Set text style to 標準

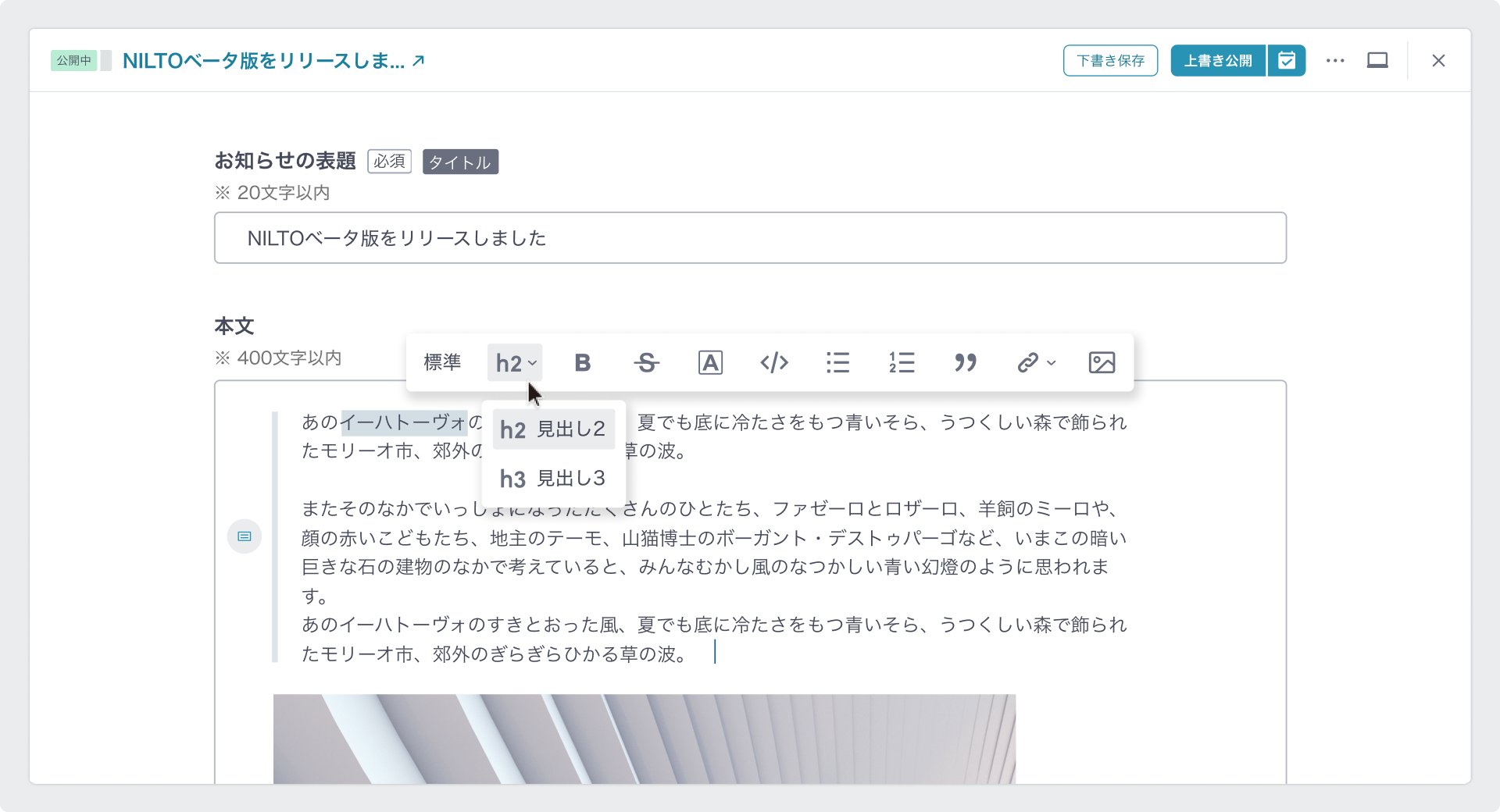[442, 362]
